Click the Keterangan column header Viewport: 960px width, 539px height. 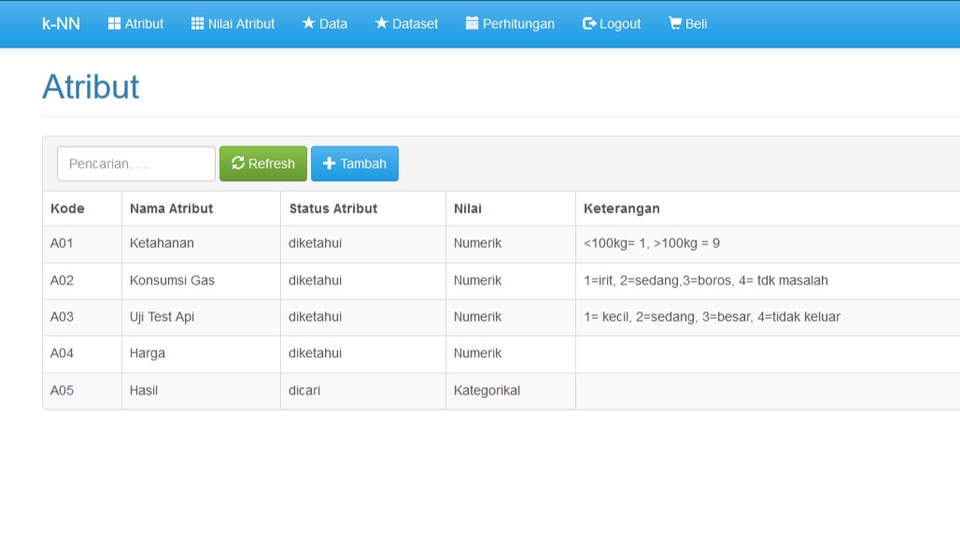tap(621, 208)
